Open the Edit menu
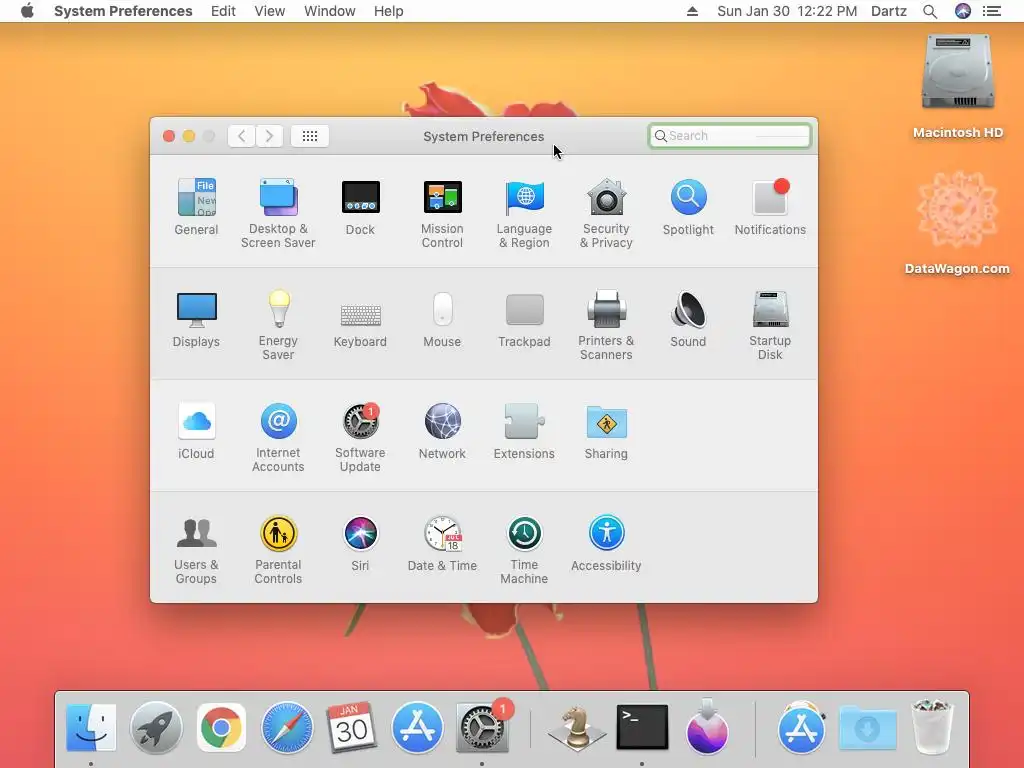 click(223, 11)
